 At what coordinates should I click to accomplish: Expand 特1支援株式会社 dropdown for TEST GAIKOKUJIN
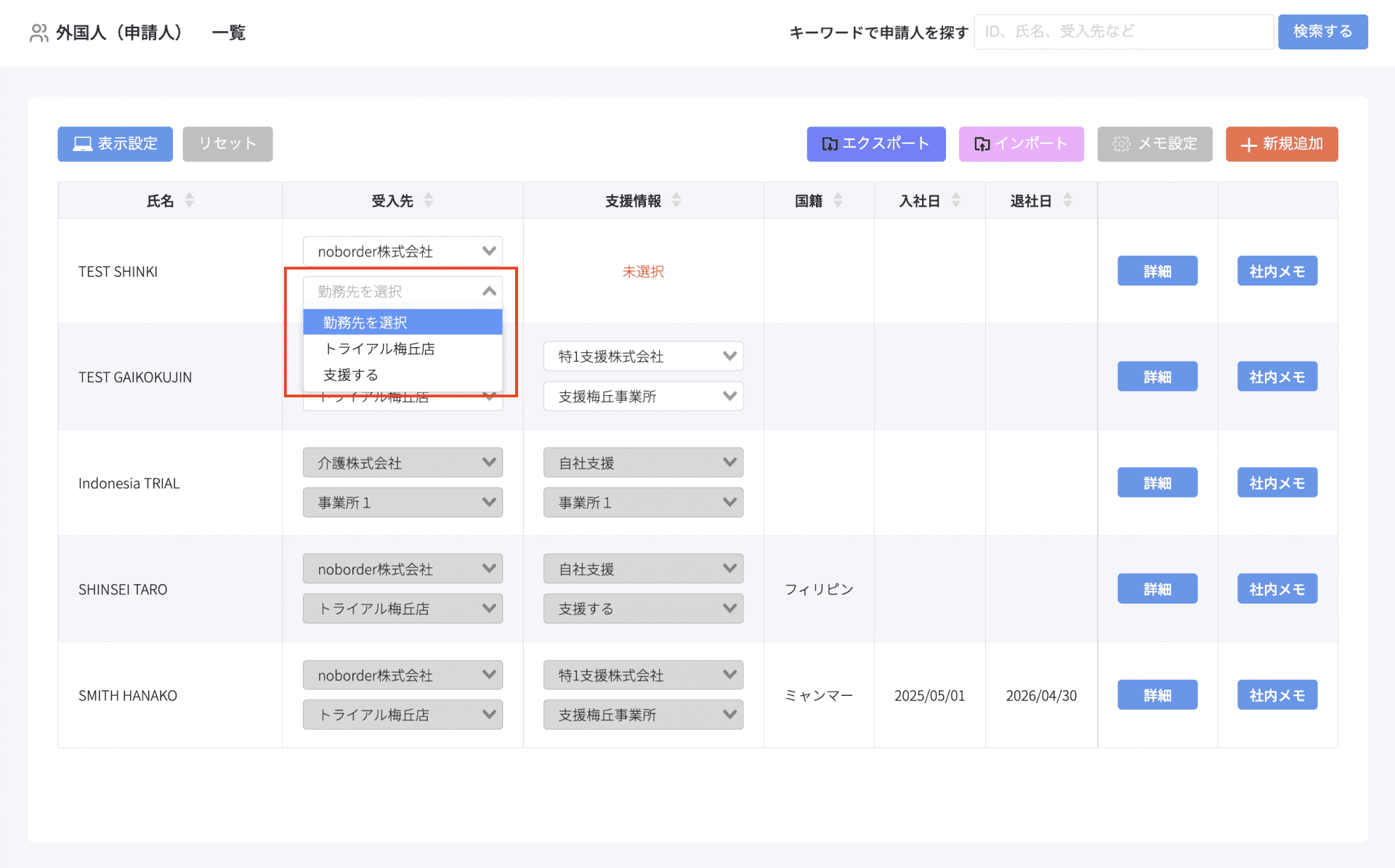(643, 356)
